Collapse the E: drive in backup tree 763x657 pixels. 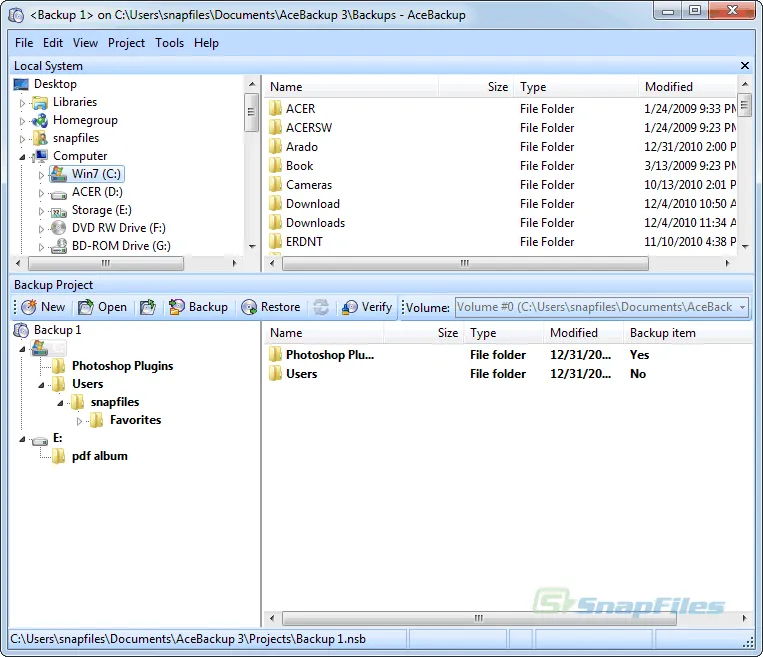click(x=22, y=439)
